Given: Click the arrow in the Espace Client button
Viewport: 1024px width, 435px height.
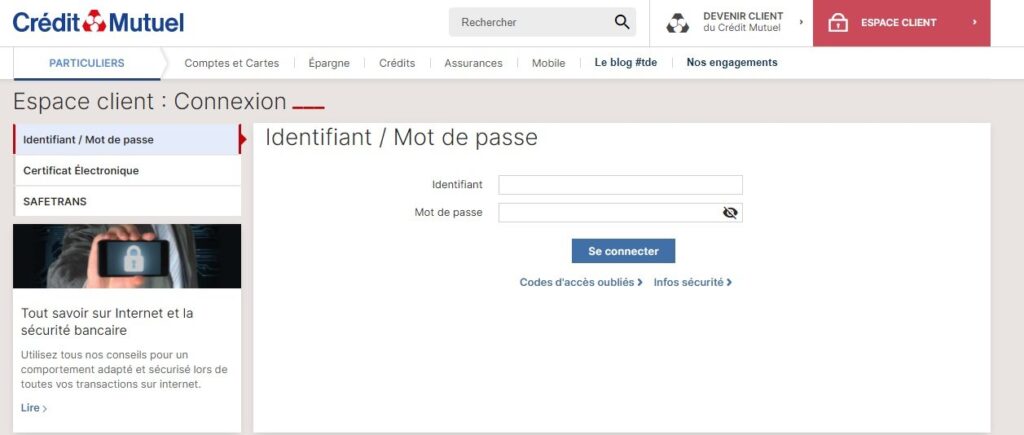Looking at the screenshot, I should pos(974,22).
